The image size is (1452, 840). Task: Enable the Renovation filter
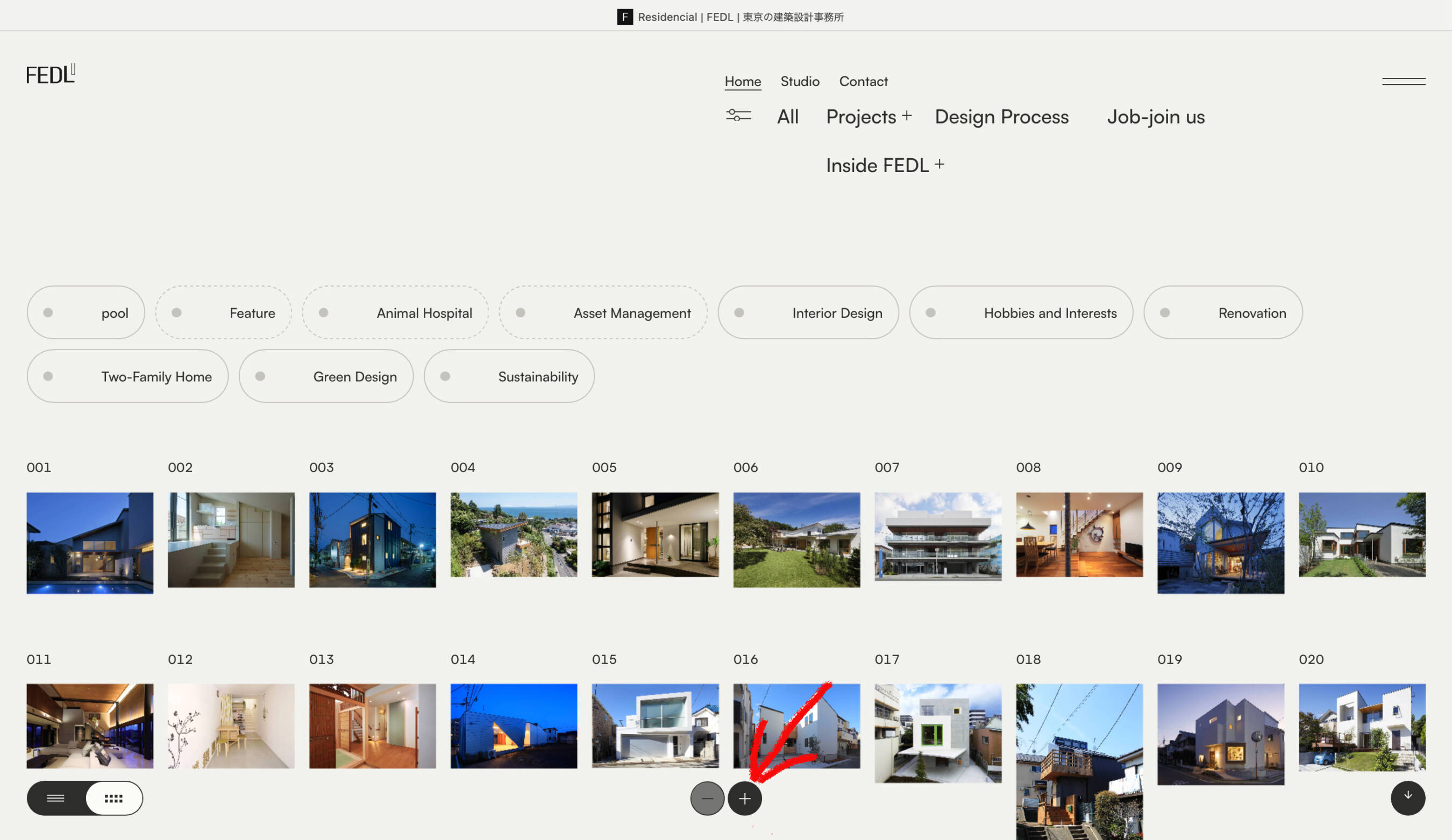(x=1223, y=312)
